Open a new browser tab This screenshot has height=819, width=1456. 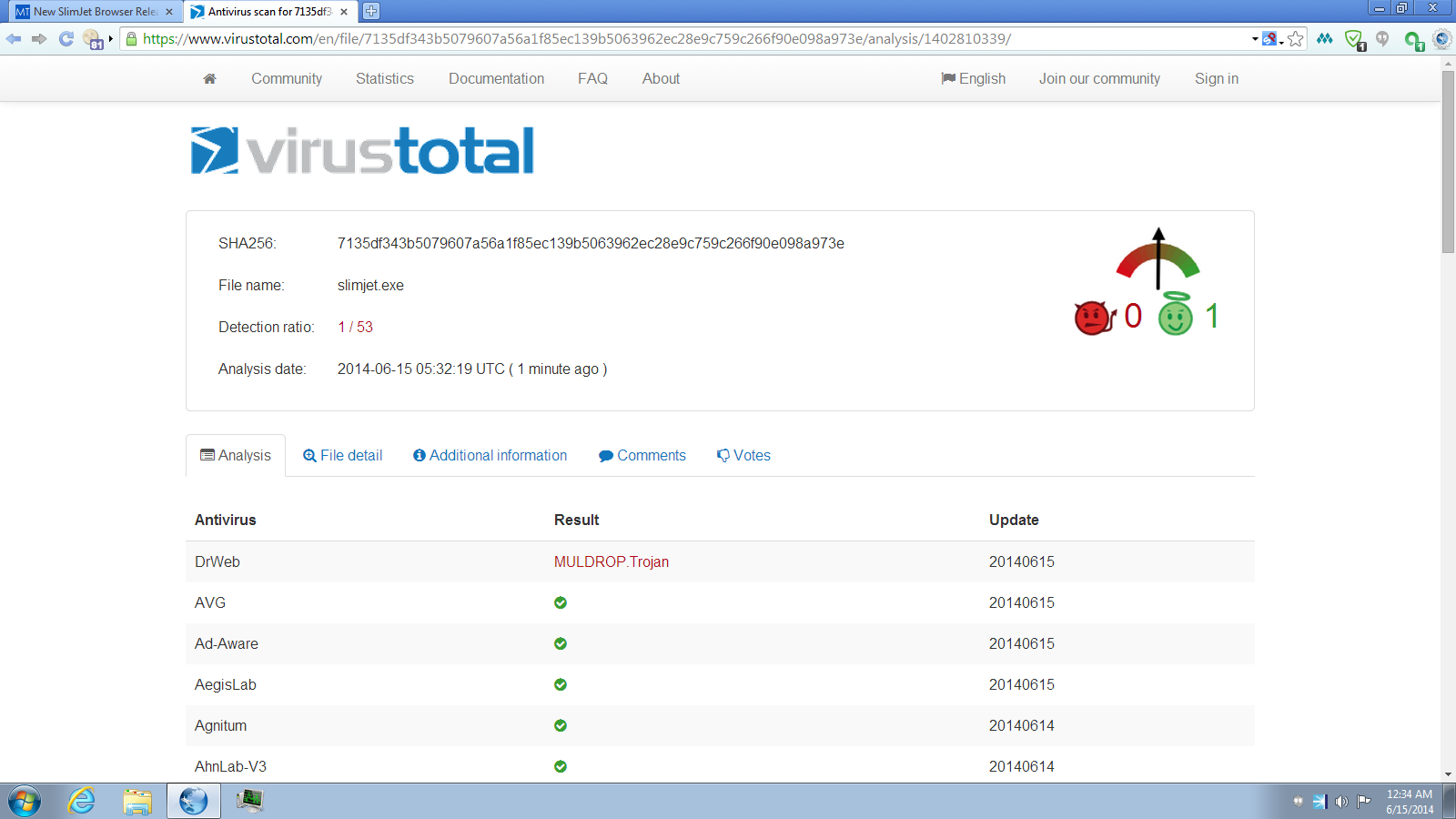(370, 11)
